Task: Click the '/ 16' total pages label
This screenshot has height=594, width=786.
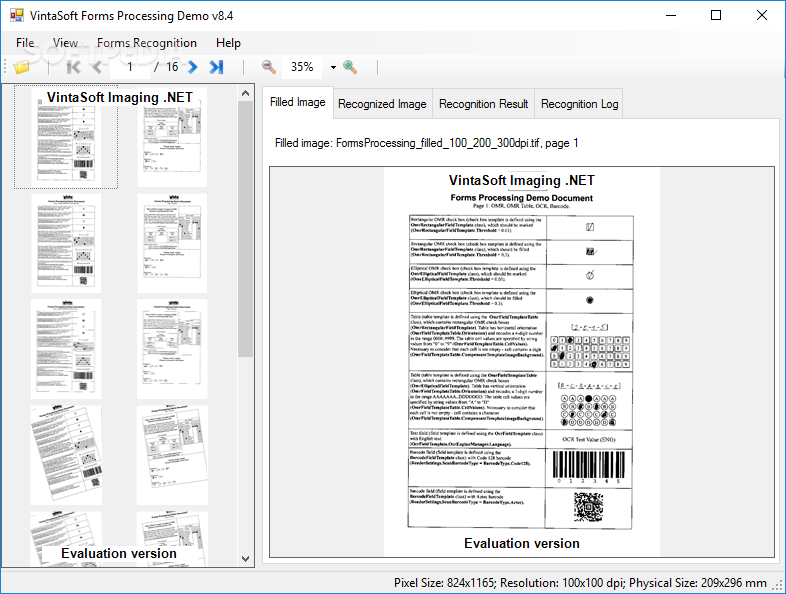Action: coord(166,67)
